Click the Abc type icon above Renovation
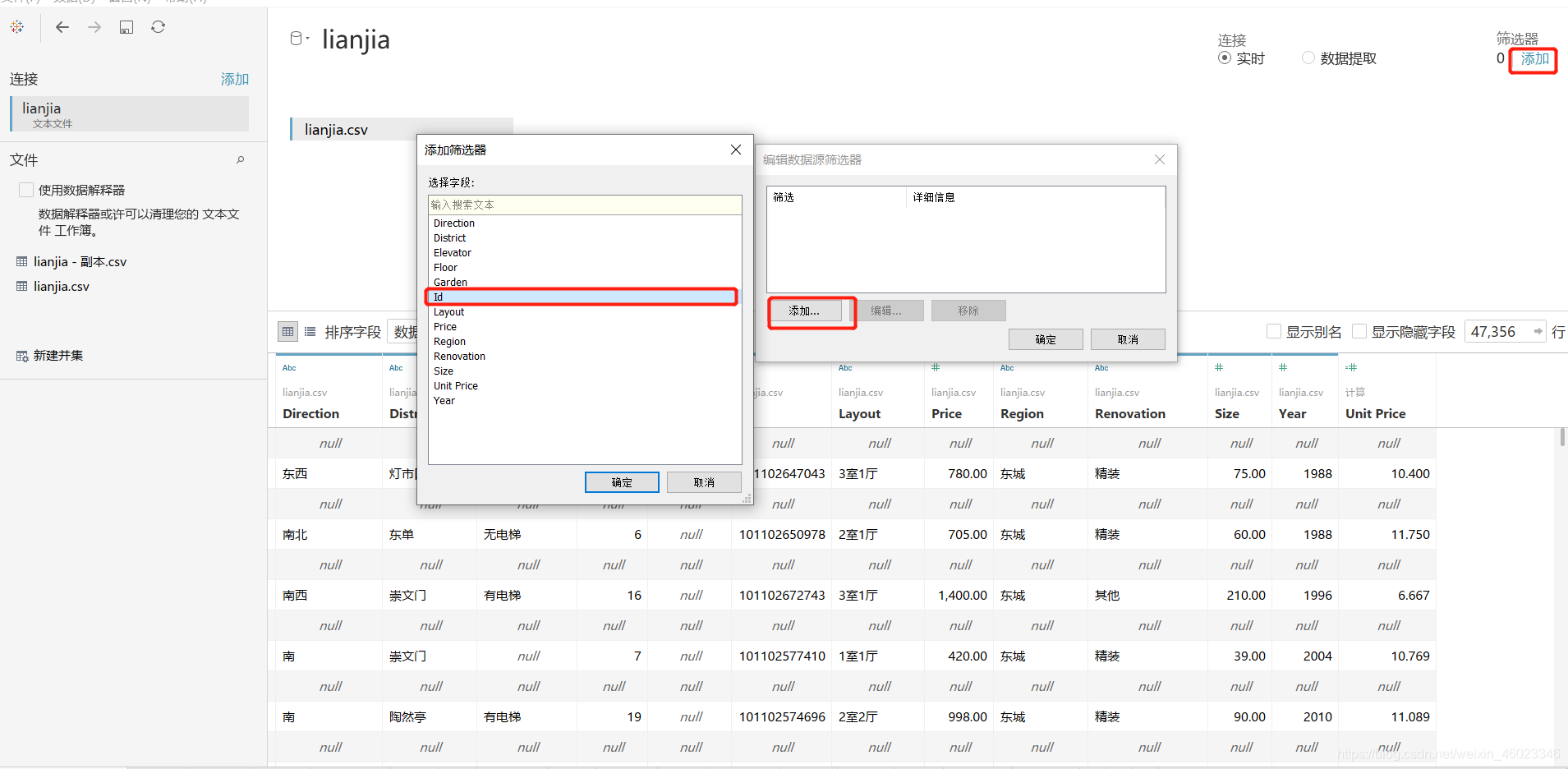The width and height of the screenshot is (1568, 769). click(x=1101, y=368)
